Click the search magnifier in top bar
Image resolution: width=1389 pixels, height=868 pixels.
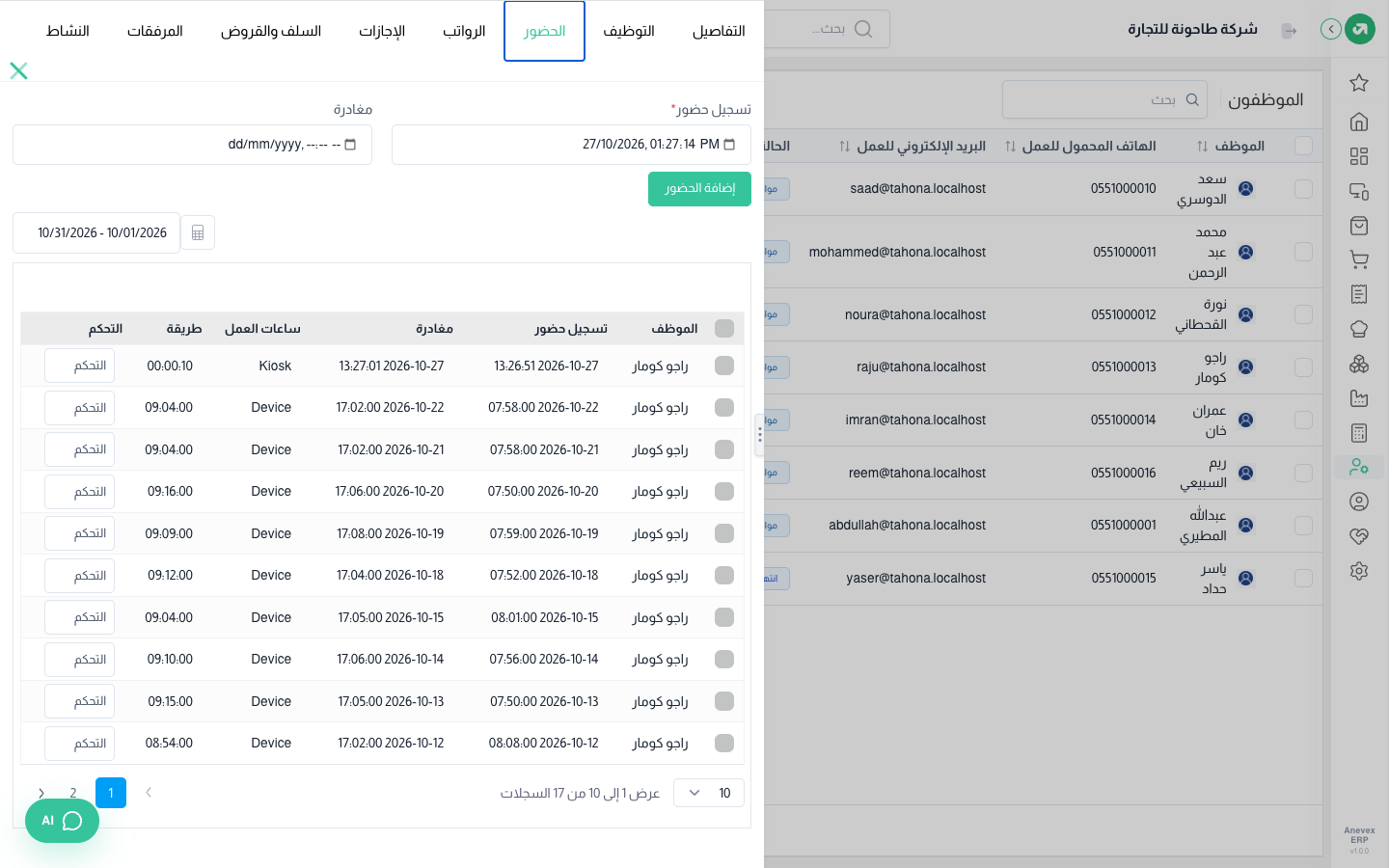(x=863, y=29)
